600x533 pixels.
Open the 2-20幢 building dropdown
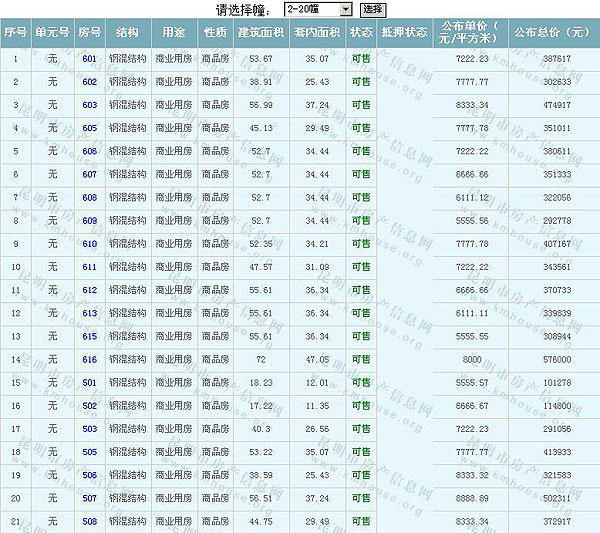[x=318, y=9]
